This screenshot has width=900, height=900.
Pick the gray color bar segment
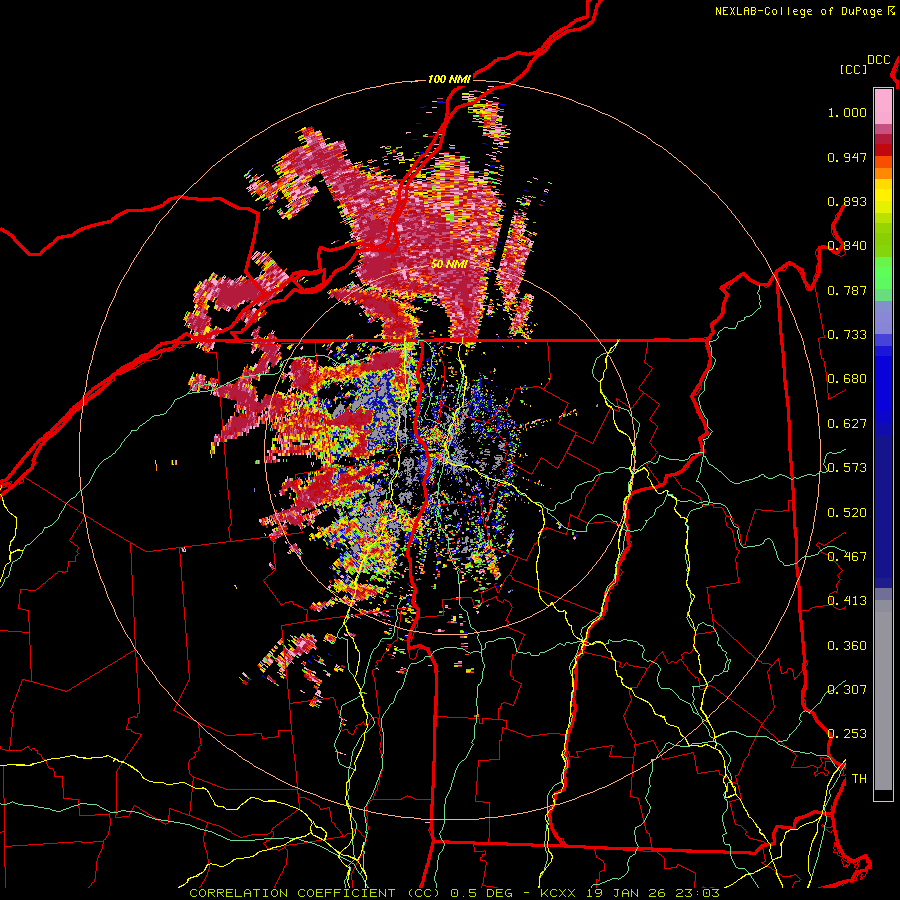(x=883, y=695)
